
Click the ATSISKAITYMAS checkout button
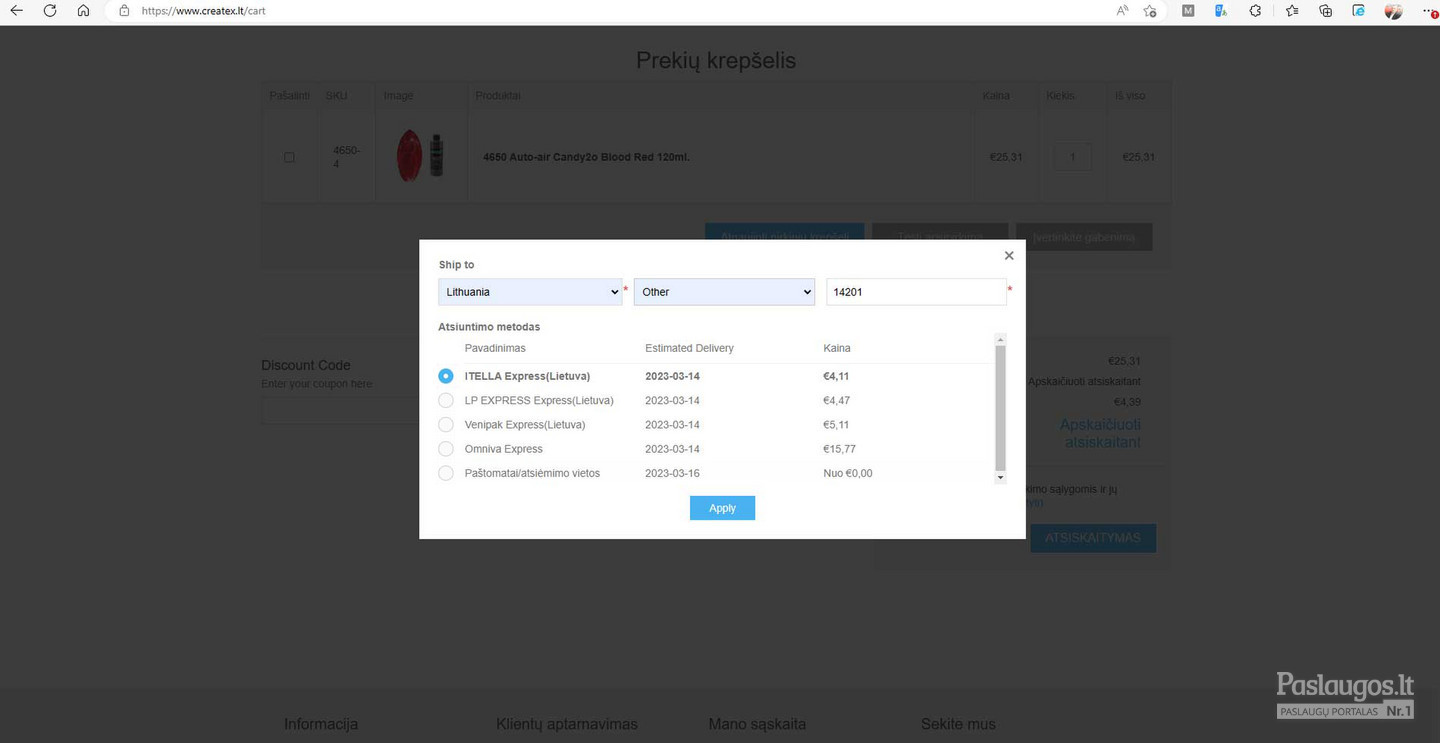pos(1093,538)
